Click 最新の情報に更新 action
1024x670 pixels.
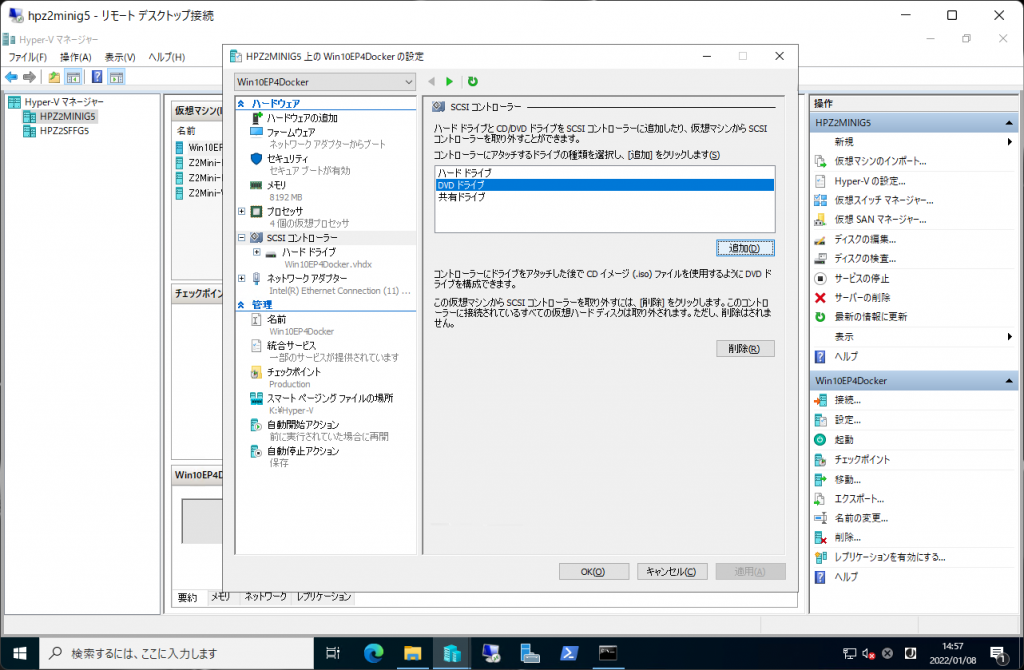pyautogui.click(x=871, y=317)
